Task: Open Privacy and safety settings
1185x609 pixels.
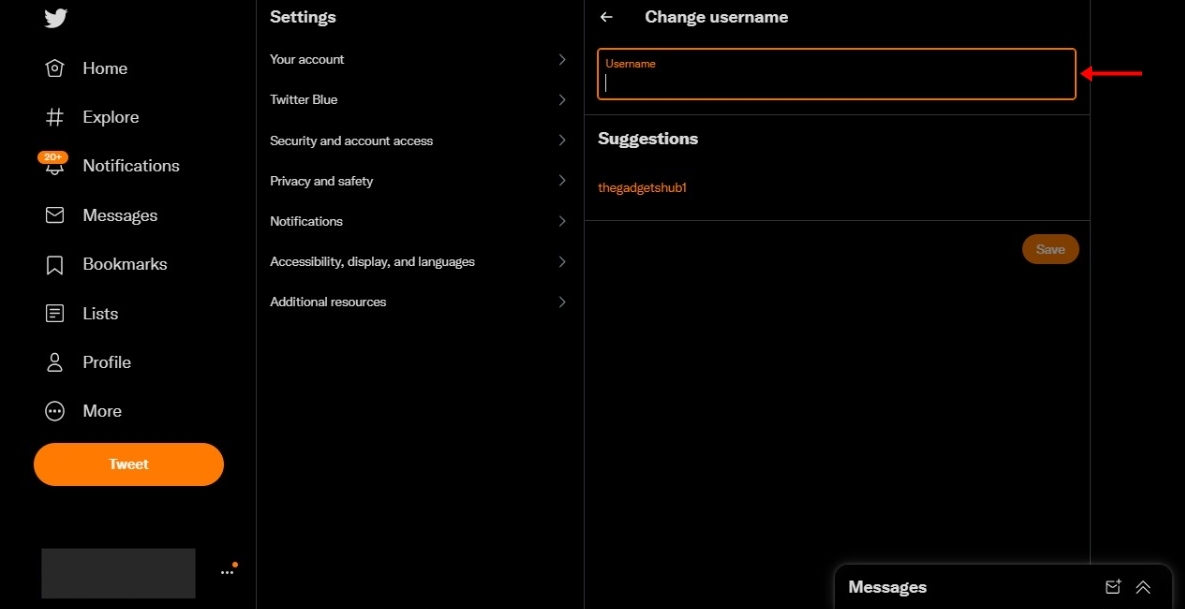Action: tap(420, 181)
